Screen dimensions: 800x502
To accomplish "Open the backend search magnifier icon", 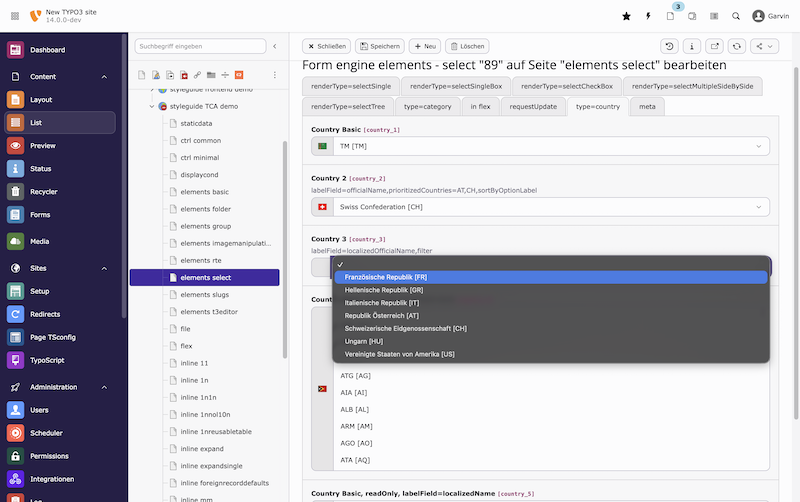I will [736, 16].
